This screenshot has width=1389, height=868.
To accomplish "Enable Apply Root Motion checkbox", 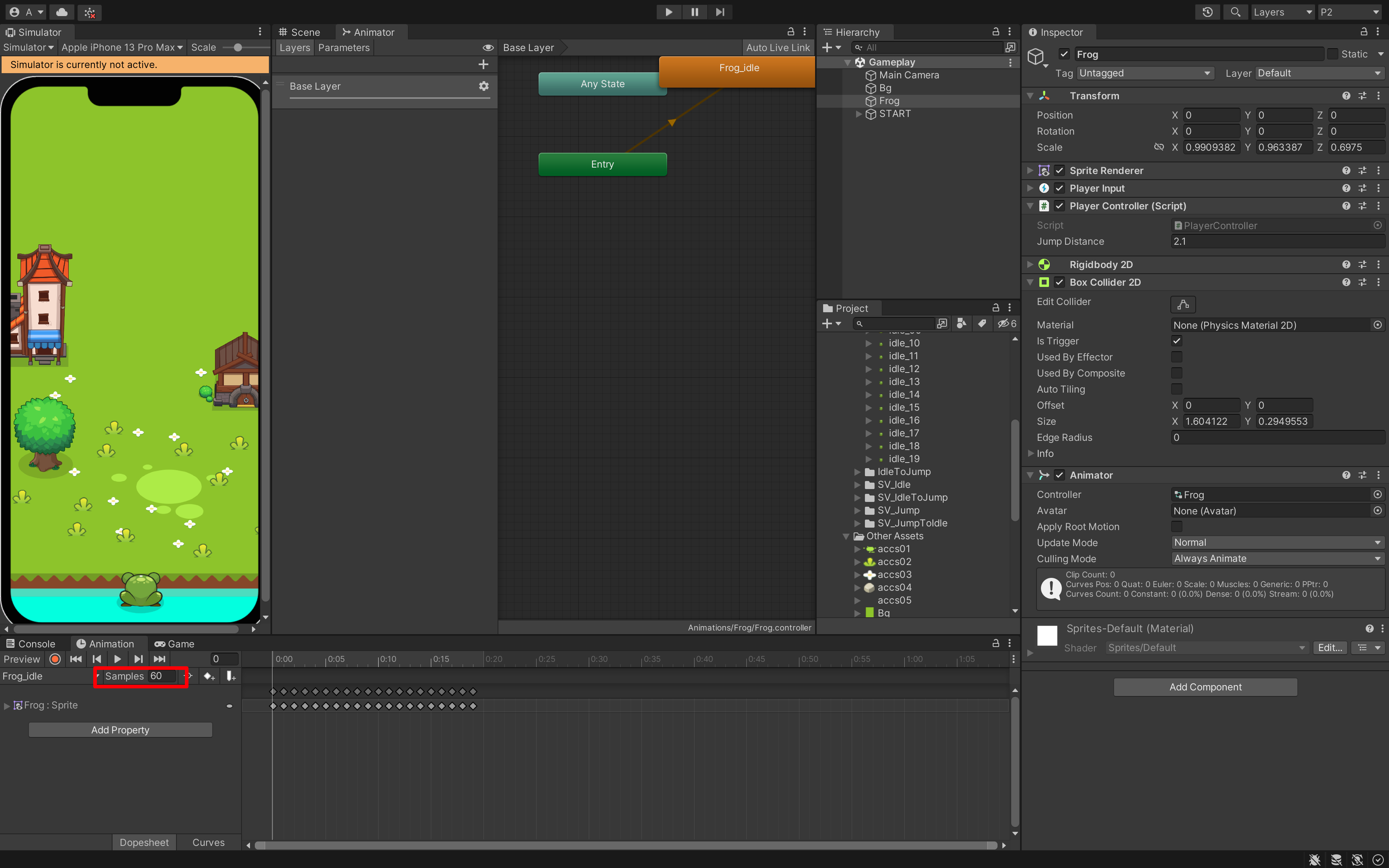I will (x=1177, y=526).
